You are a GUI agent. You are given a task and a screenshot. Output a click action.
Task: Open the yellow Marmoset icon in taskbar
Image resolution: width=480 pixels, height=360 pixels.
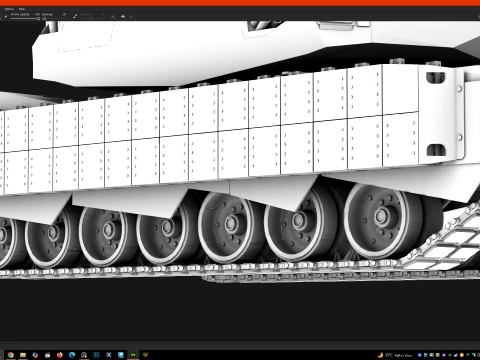coord(145,355)
